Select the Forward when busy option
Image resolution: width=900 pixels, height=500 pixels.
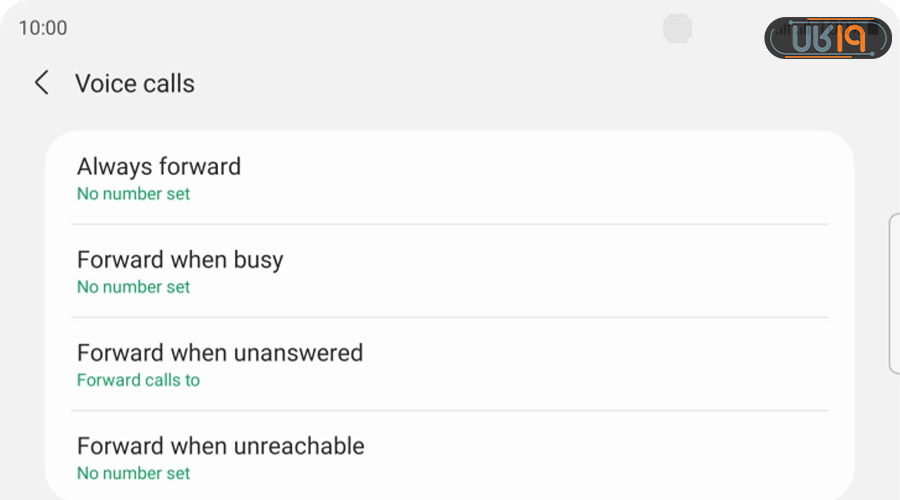point(180,260)
